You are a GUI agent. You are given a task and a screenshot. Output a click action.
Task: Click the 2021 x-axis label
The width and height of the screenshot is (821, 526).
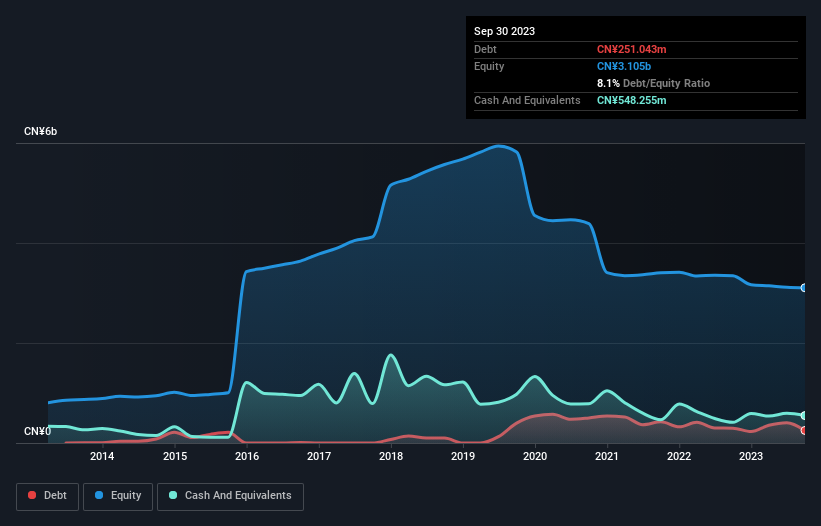pyautogui.click(x=607, y=456)
